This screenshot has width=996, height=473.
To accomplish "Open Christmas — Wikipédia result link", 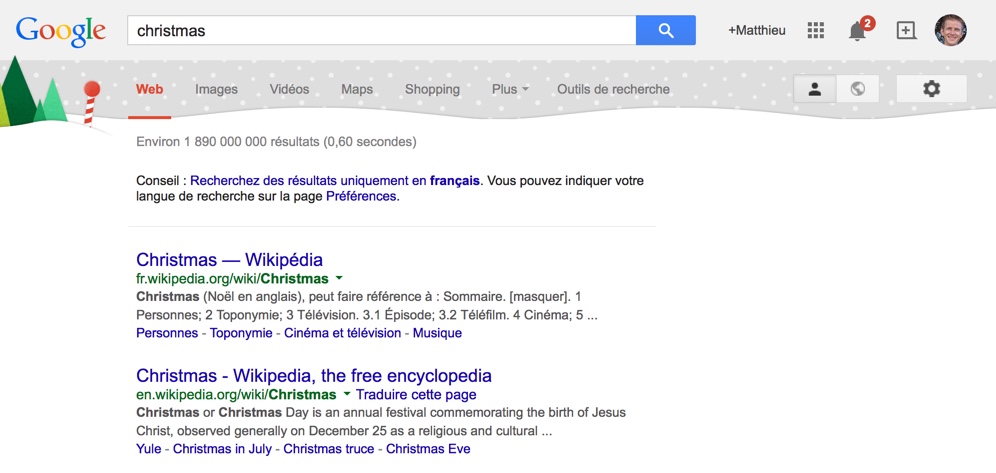I will point(229,259).
